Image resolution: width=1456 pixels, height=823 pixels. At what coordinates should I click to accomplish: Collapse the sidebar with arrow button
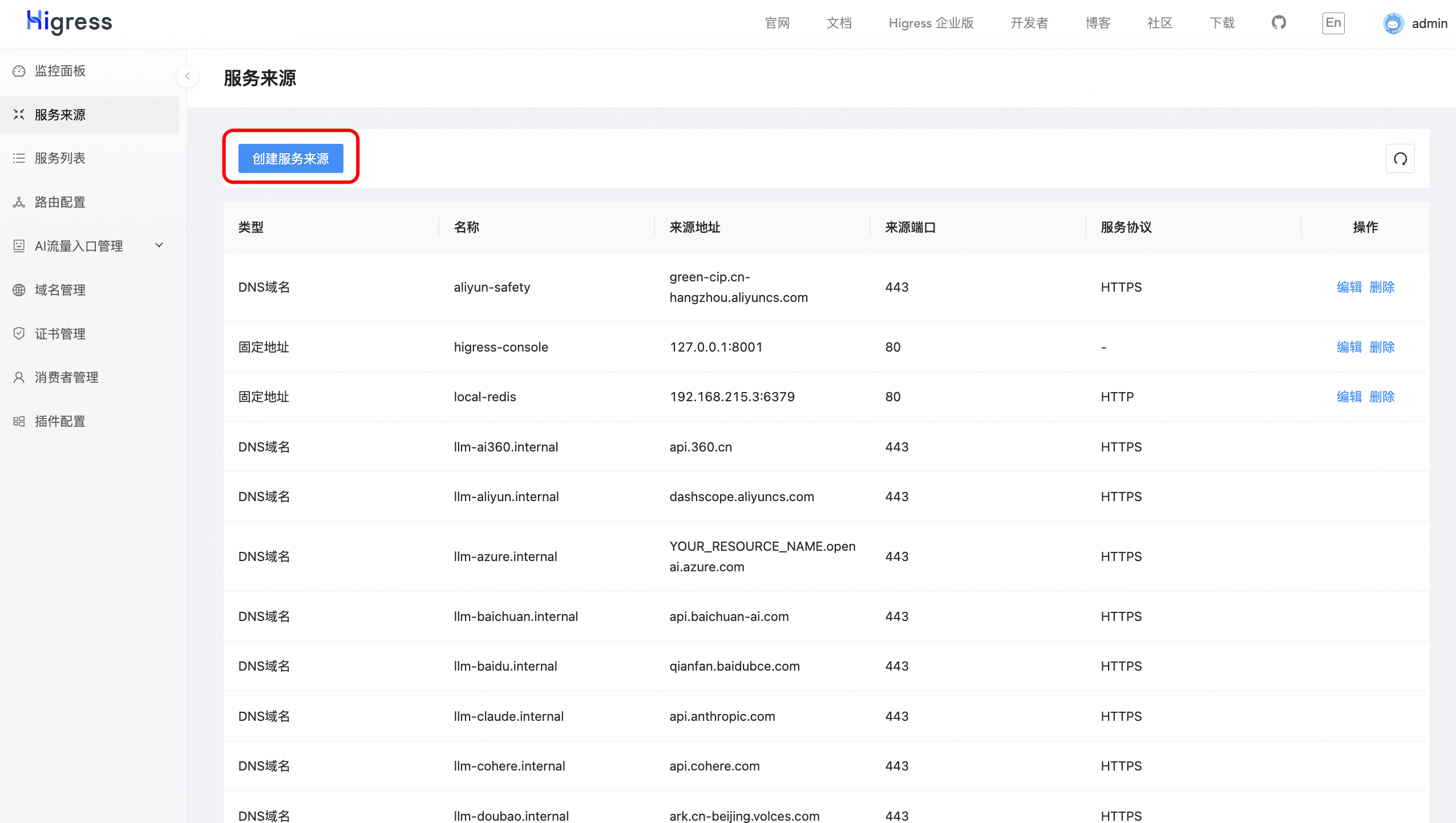(x=187, y=76)
